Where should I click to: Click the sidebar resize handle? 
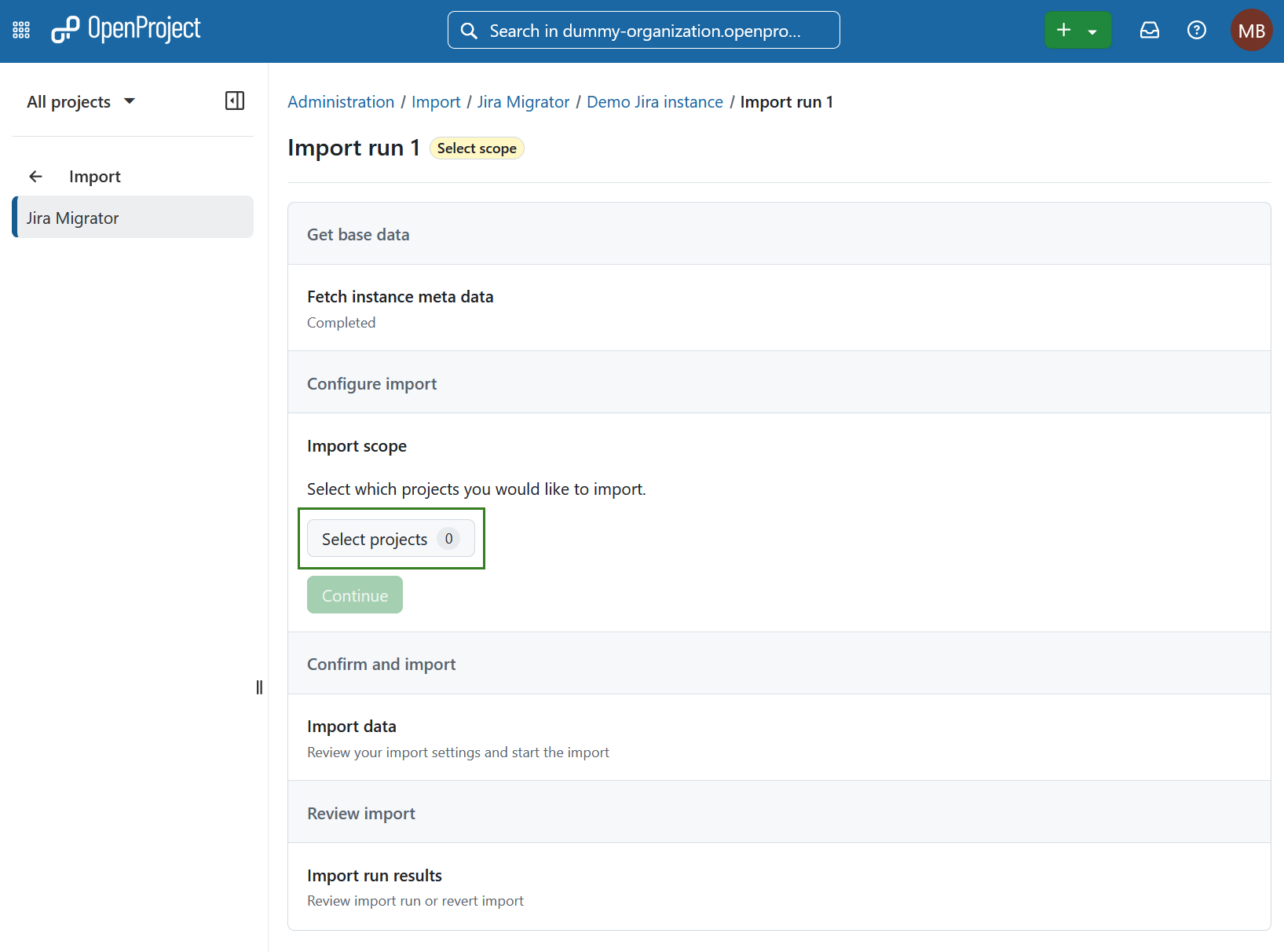pos(259,687)
